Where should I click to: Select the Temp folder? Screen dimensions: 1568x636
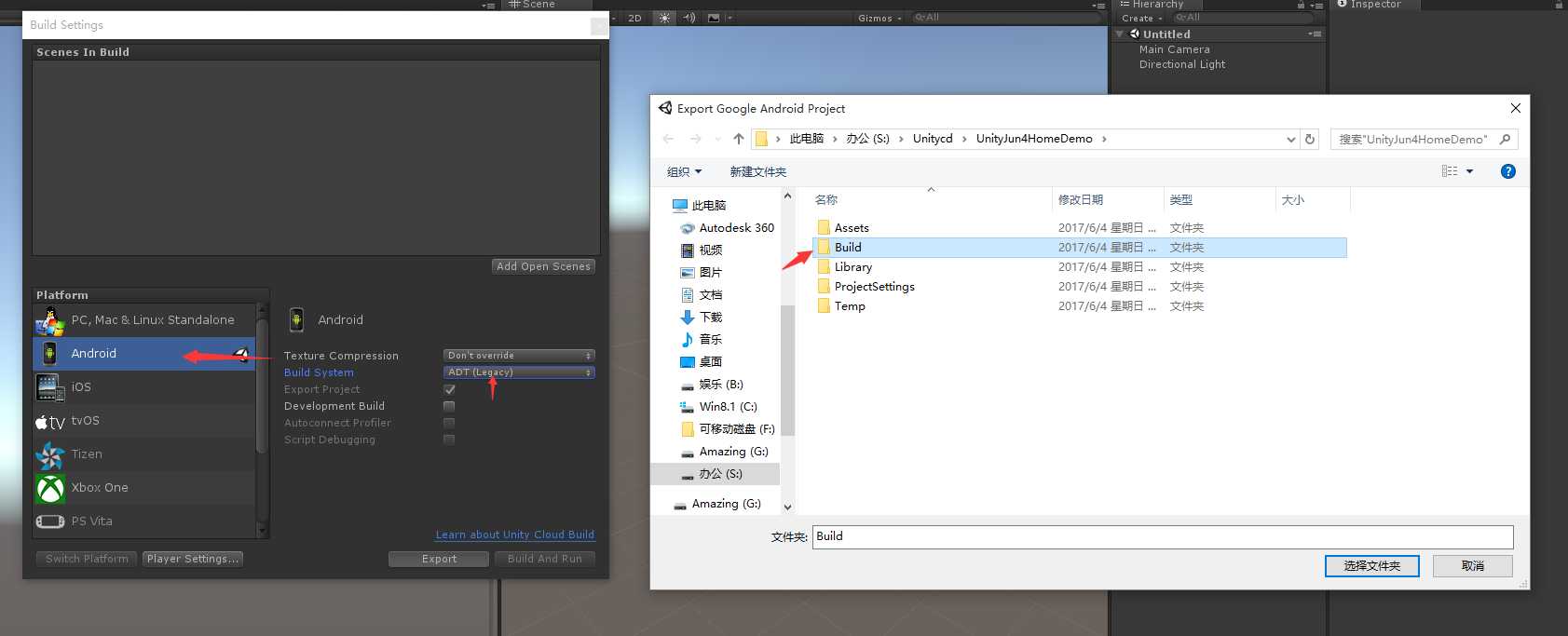1081,305
